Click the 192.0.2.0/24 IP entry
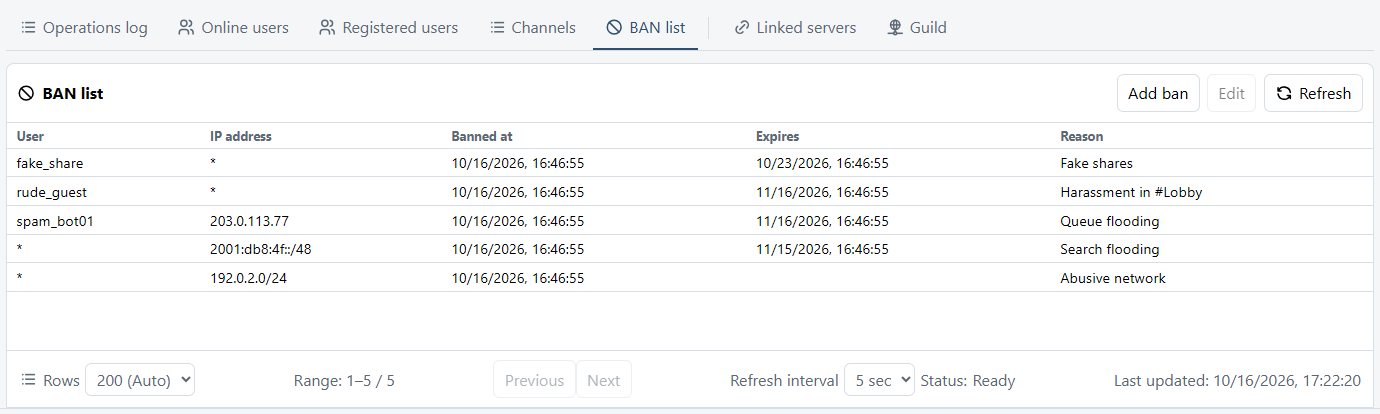Screen dimensions: 1380x414 coord(249,278)
